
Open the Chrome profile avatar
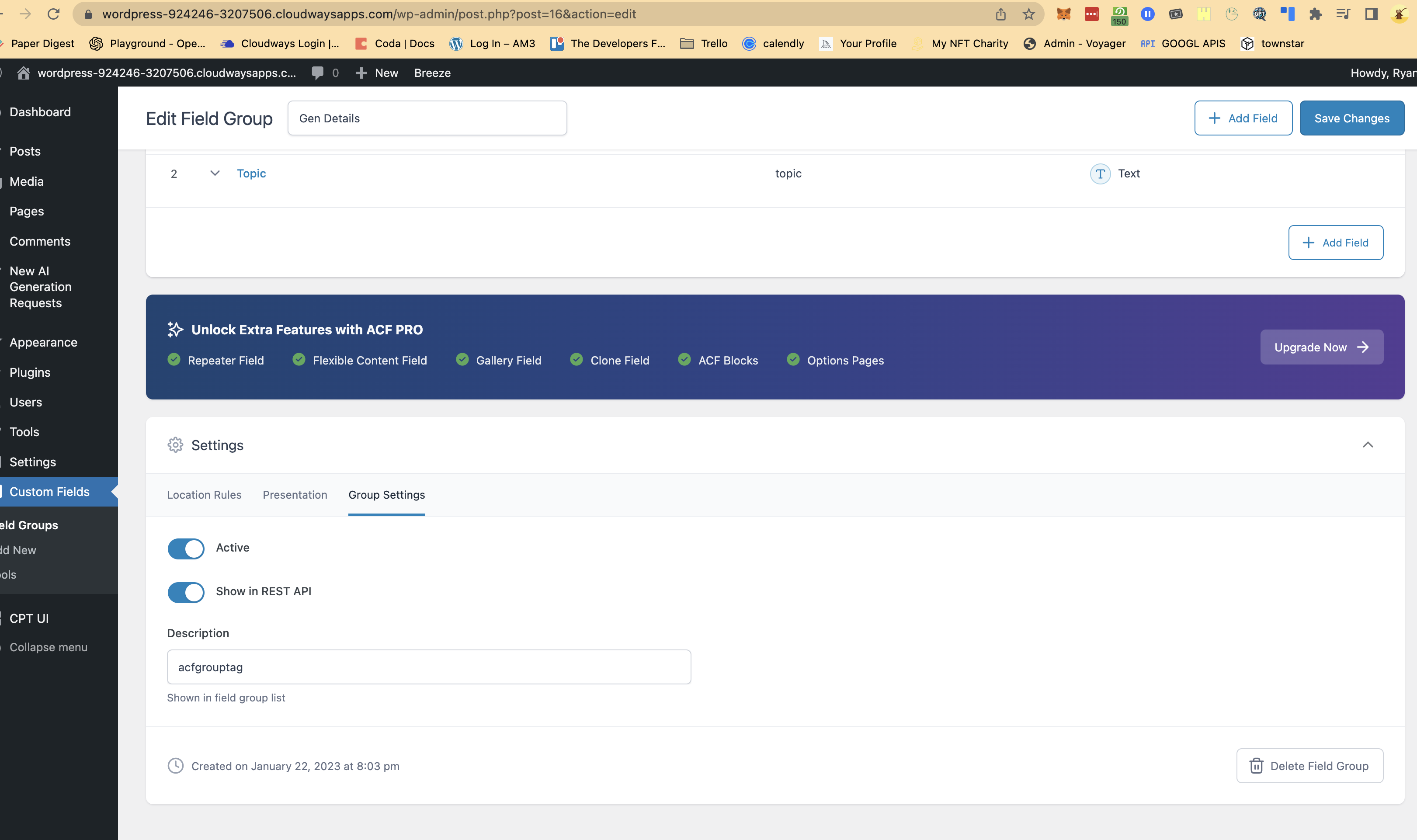1400,14
